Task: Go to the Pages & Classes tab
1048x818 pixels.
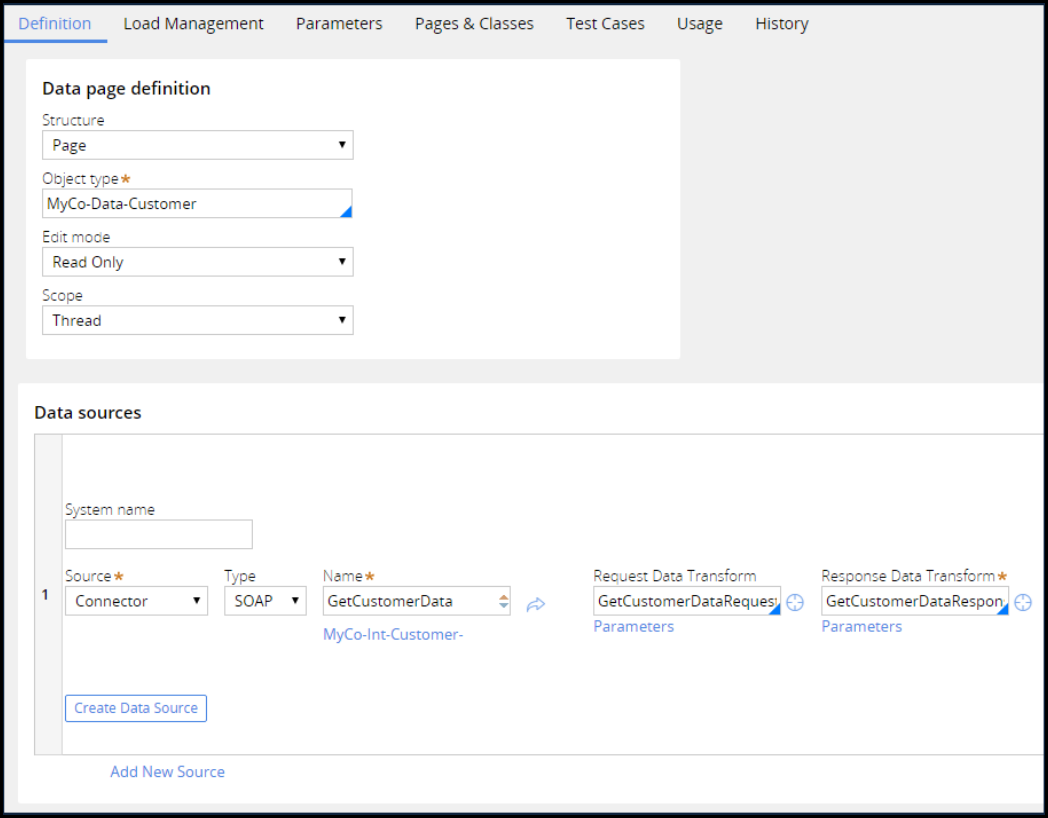Action: pos(474,23)
